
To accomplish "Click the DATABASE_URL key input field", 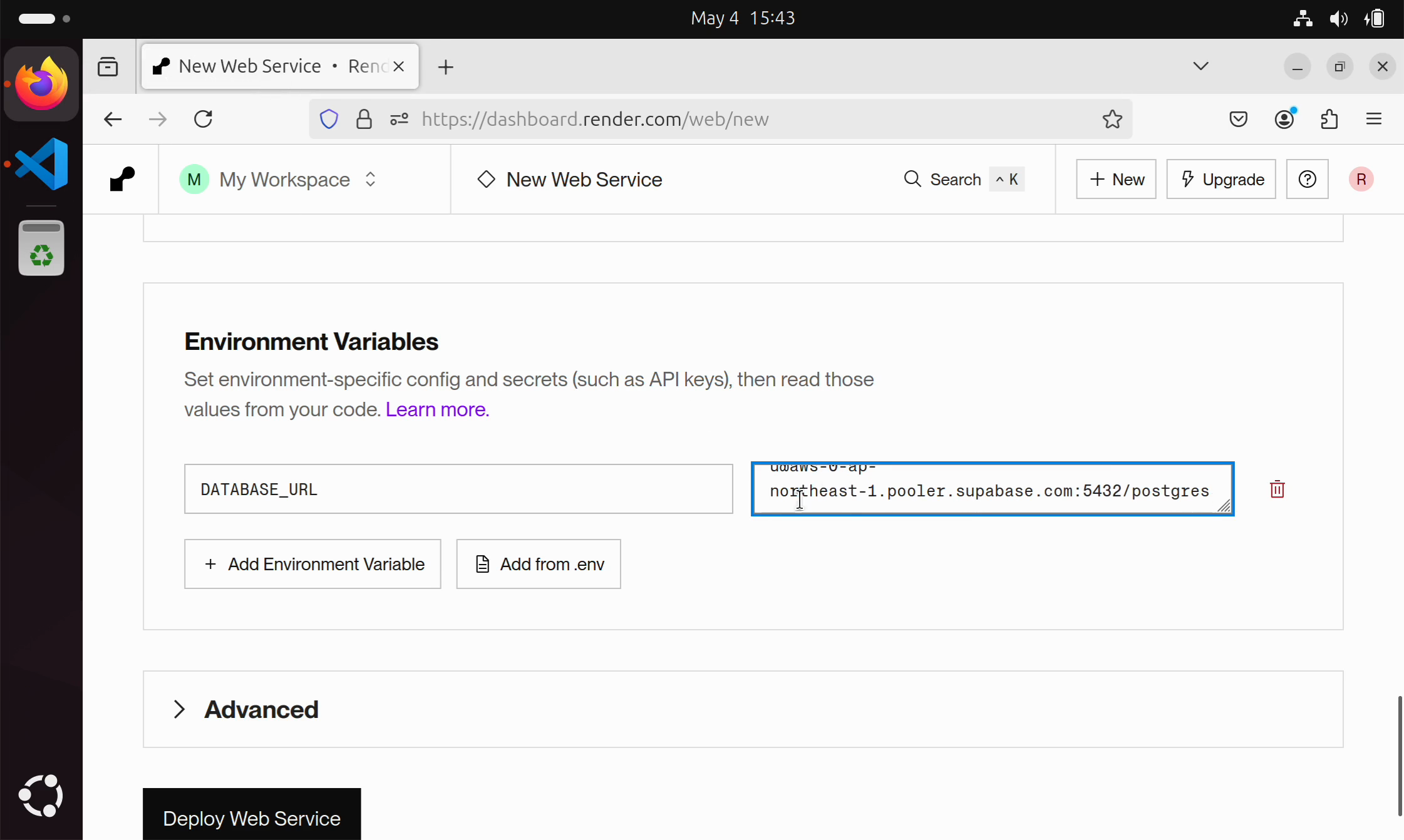I will pyautogui.click(x=458, y=489).
